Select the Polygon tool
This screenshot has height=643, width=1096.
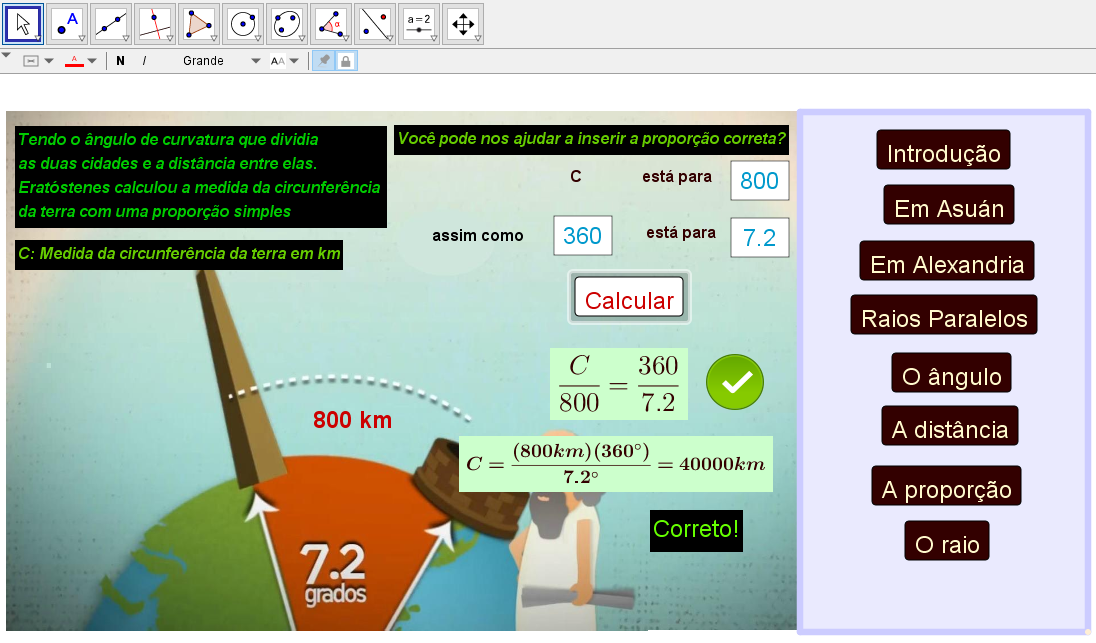199,24
